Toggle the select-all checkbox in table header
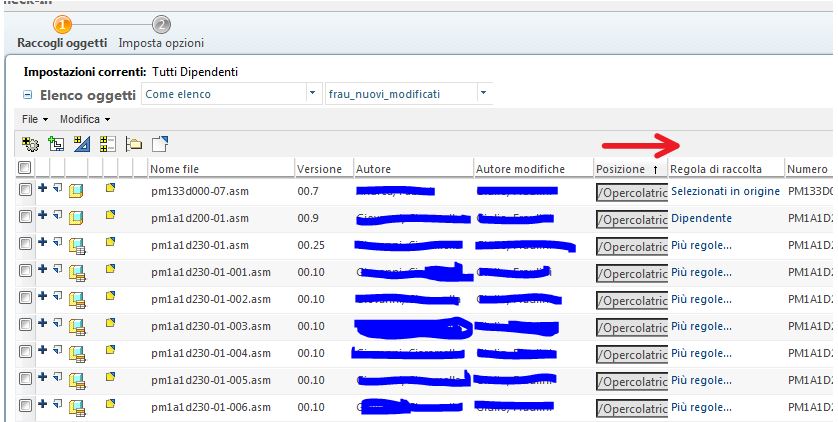 25,168
